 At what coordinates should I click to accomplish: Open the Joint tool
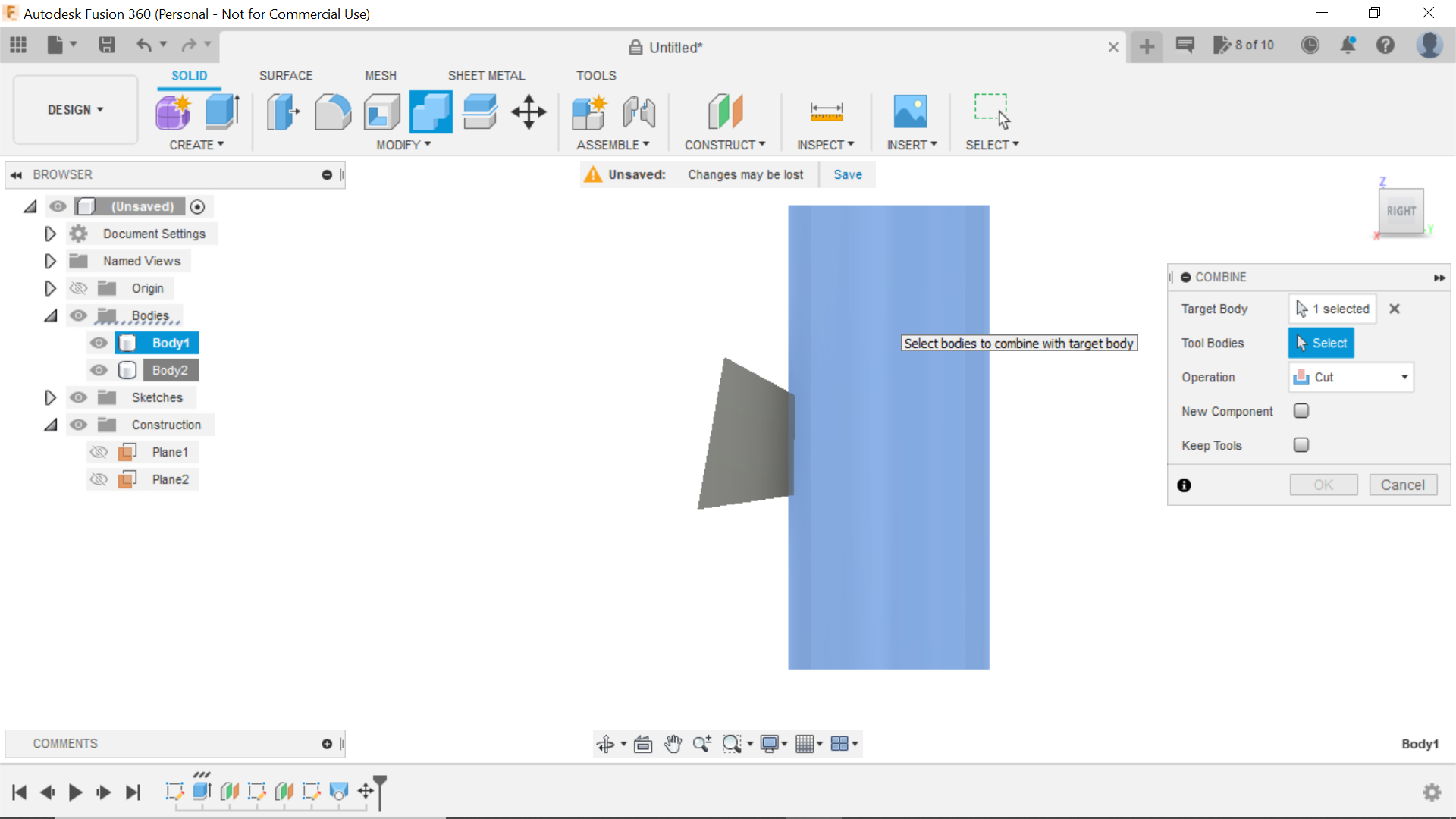(x=639, y=111)
